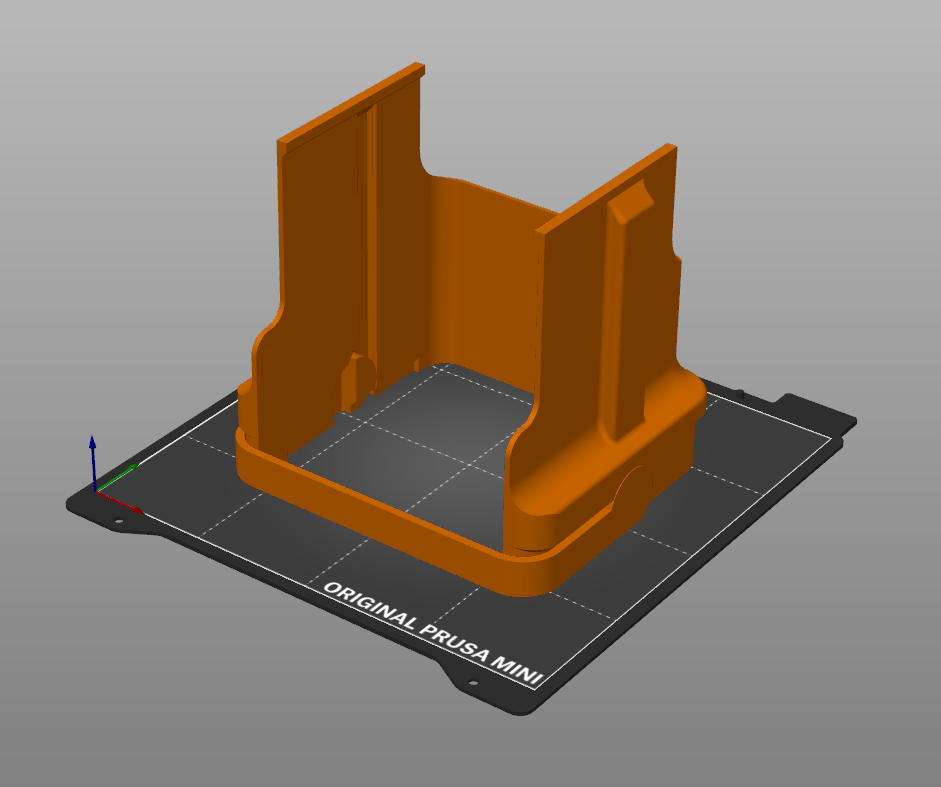Click the screw hole at the bed's bottom edge
The height and width of the screenshot is (787, 941).
pos(472,679)
